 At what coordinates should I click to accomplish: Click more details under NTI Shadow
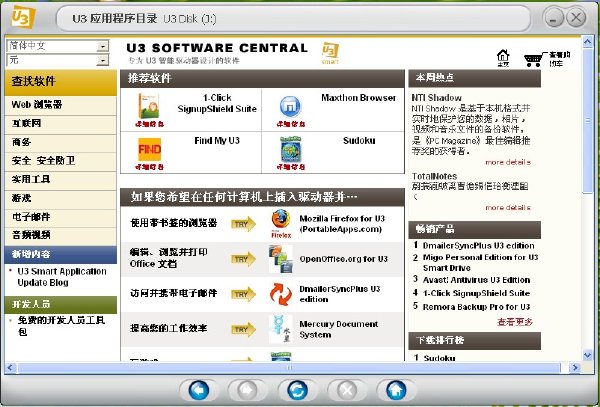tap(508, 163)
